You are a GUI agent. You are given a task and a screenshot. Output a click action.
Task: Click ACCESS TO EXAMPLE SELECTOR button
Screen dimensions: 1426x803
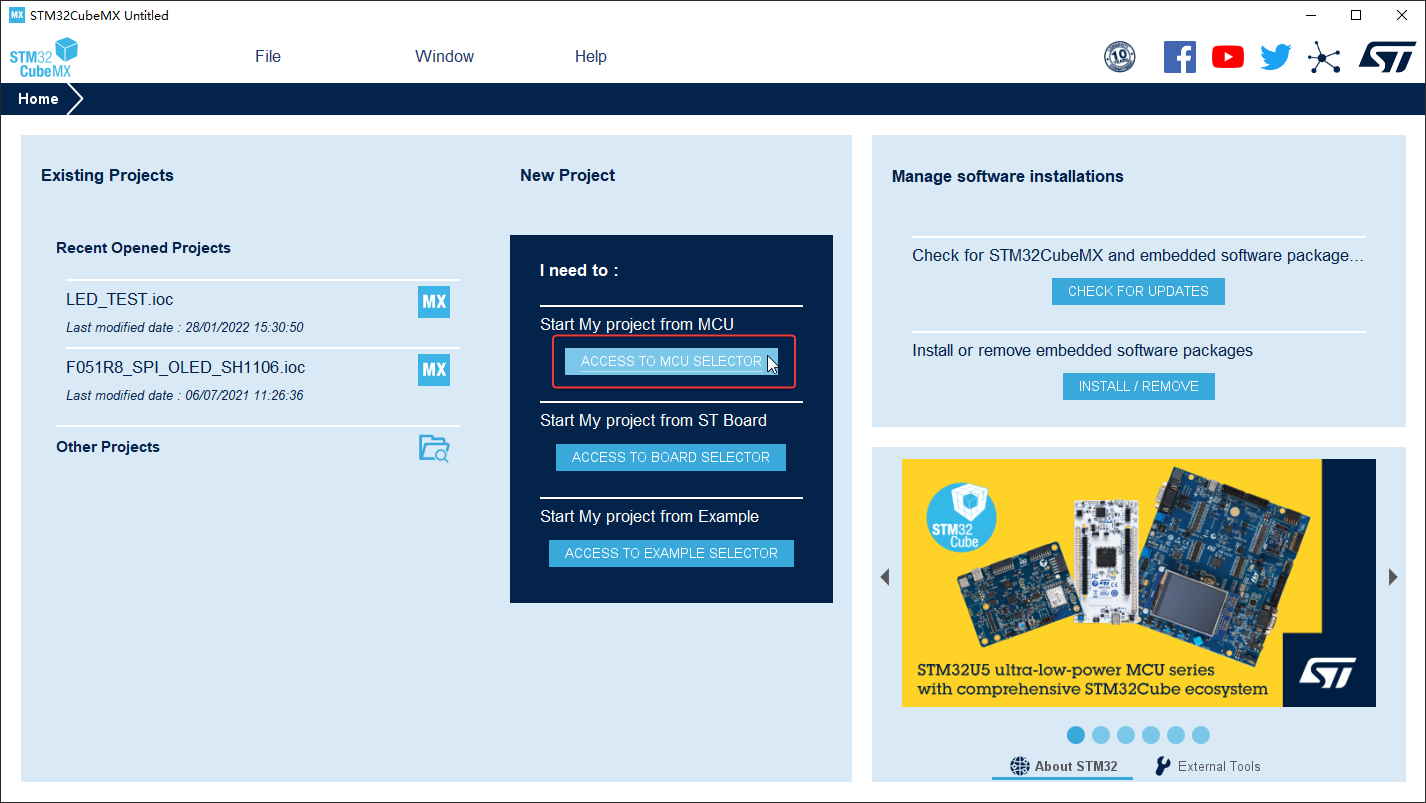click(x=671, y=553)
